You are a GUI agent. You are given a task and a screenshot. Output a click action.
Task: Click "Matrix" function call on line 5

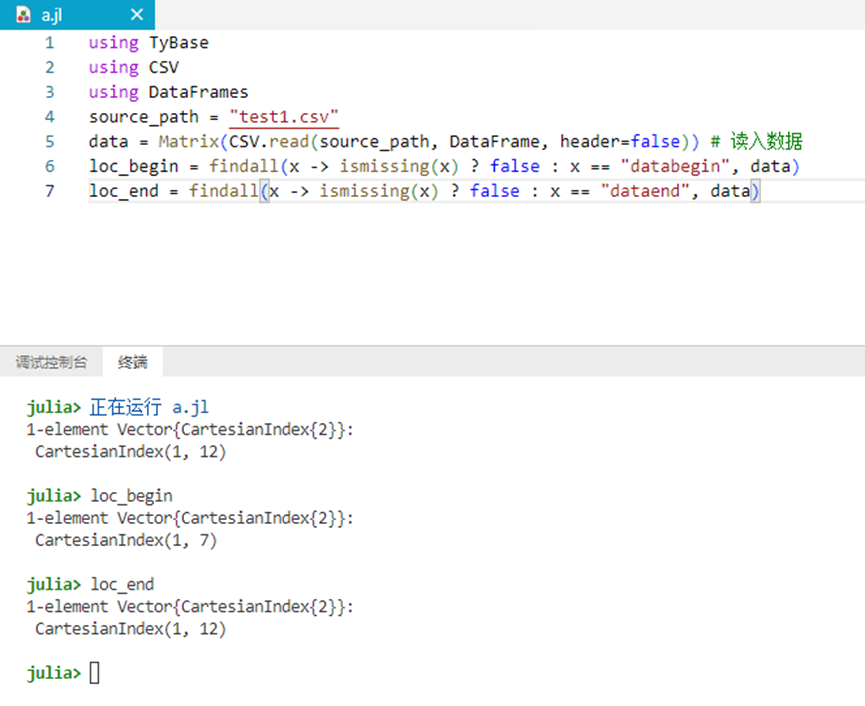coord(189,142)
